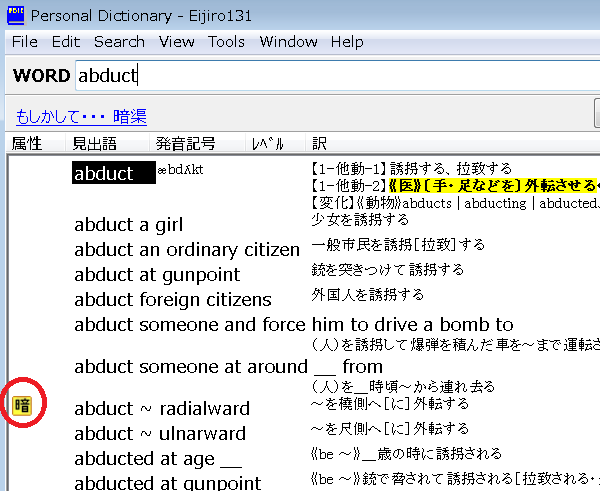Click the ～を尺側へ[に]外転する translation
The width and height of the screenshot is (600, 491).
coord(390,429)
